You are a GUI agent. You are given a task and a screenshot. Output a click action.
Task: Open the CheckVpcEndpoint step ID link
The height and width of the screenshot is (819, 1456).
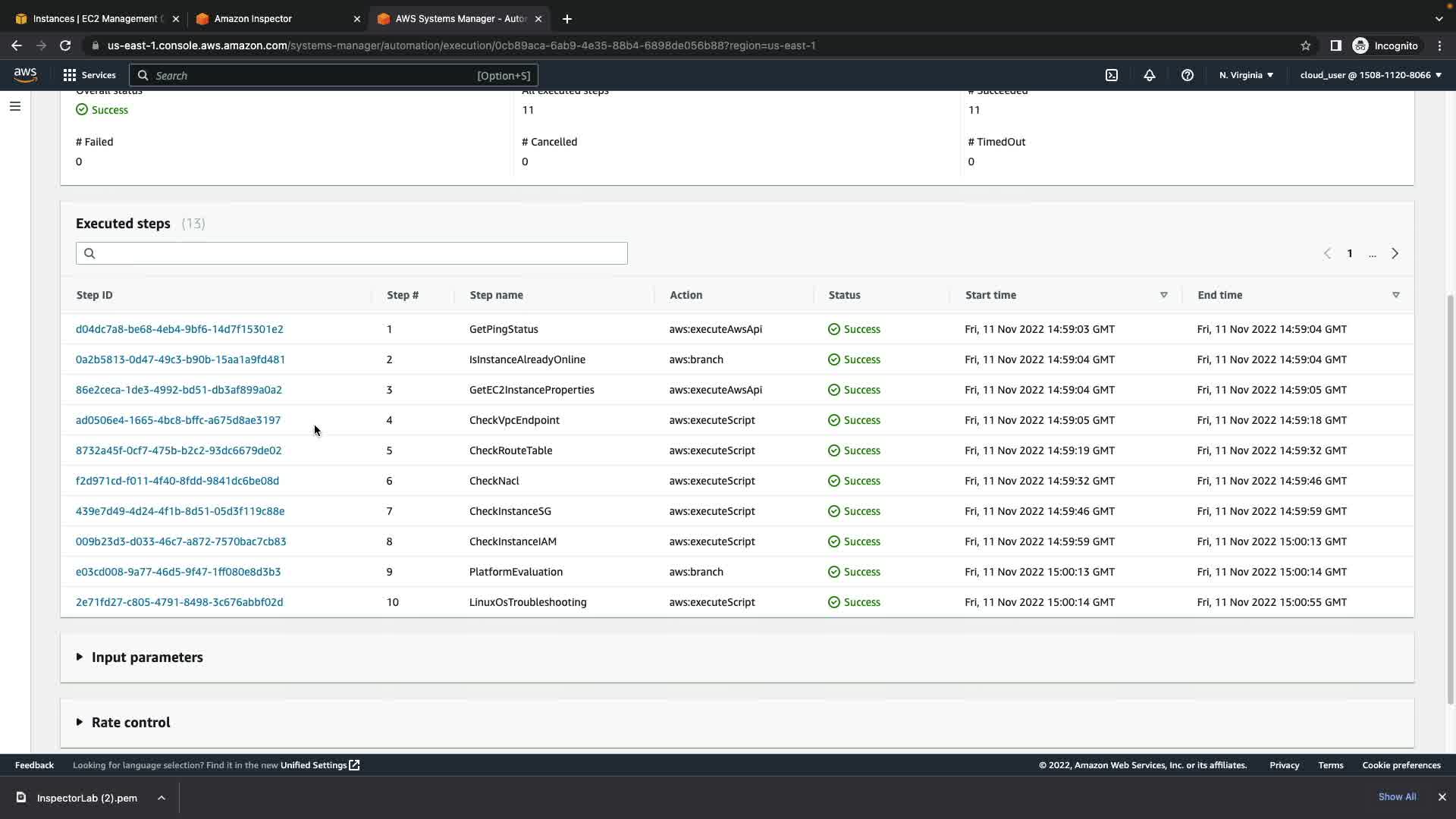coord(178,420)
